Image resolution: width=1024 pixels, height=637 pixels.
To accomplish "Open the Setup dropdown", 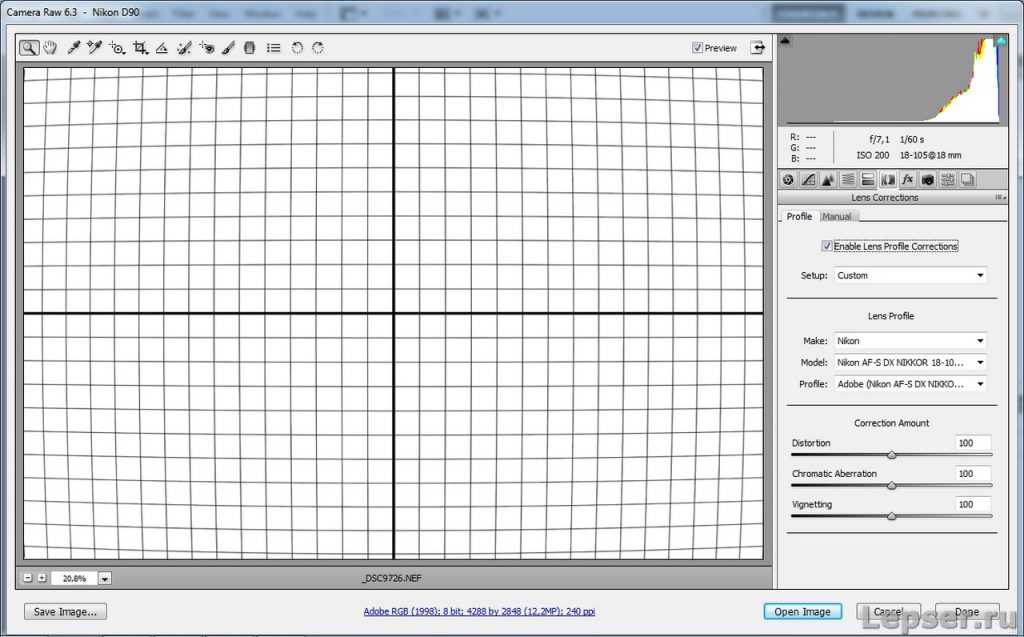I will 910,275.
